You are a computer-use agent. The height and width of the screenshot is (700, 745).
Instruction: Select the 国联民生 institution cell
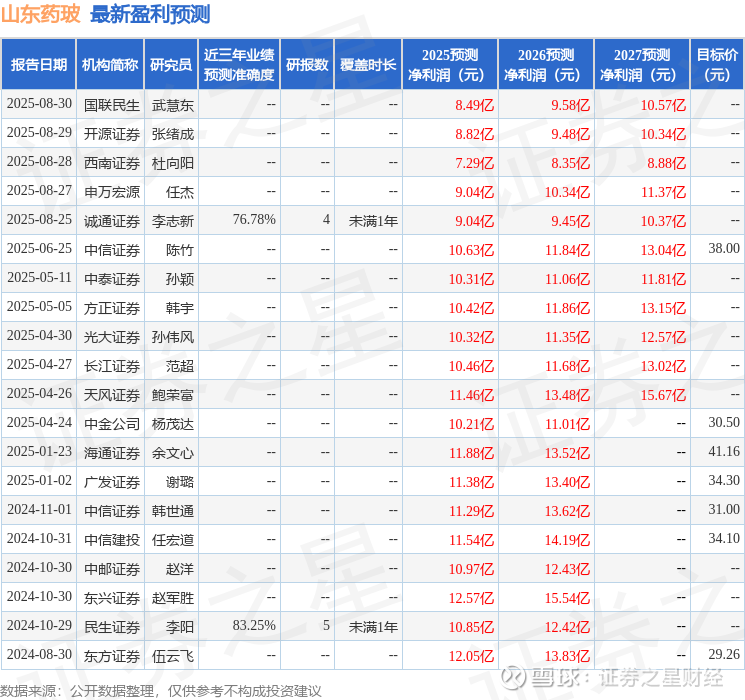(x=112, y=105)
